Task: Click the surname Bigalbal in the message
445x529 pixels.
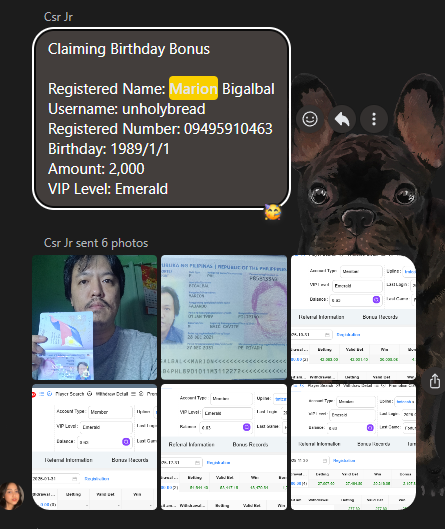Action: click(x=248, y=89)
